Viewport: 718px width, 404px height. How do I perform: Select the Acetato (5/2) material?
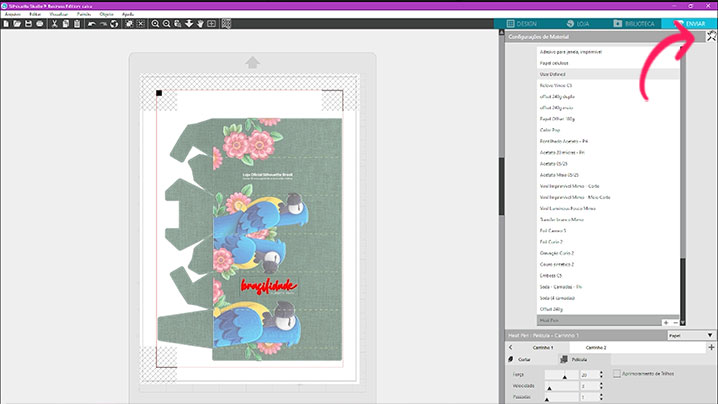pyautogui.click(x=608, y=164)
